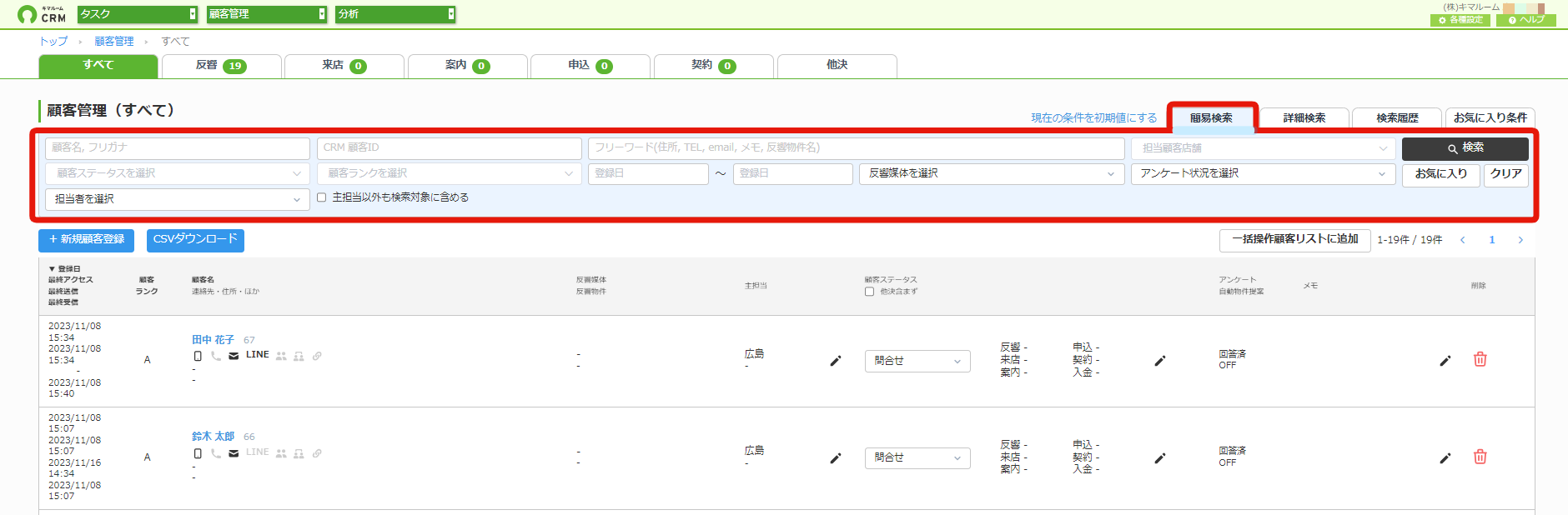
Task: Enable 主担当以外も検索対象に含める checkbox
Action: pos(321,197)
